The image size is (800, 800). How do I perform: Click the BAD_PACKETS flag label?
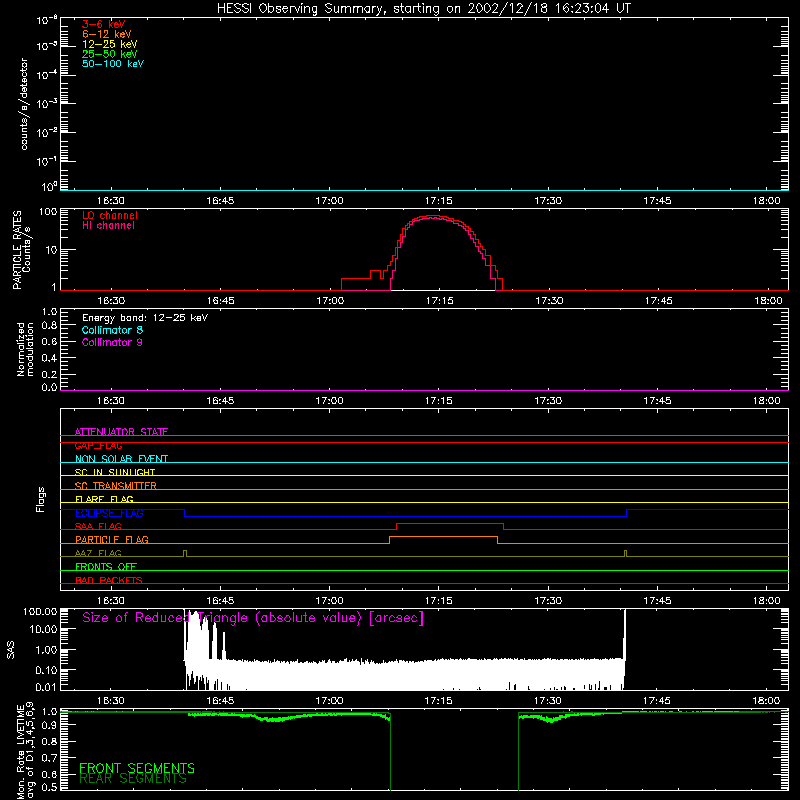point(109,580)
